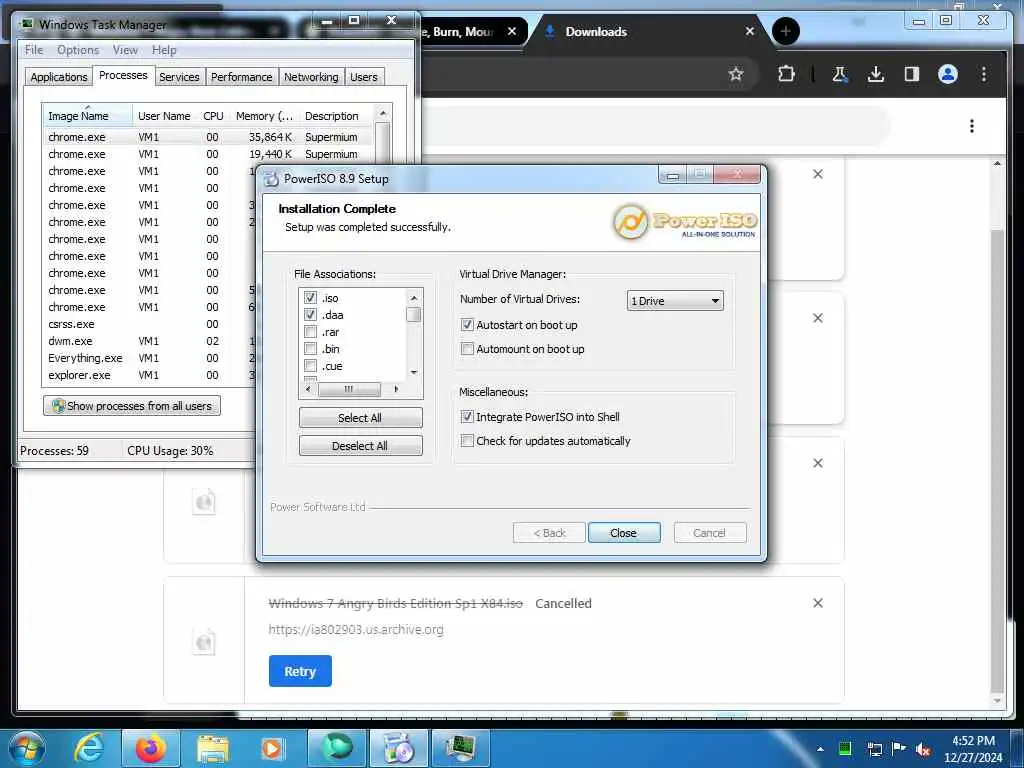This screenshot has height=768, width=1024.
Task: Toggle Autostart on boot up
Action: 467,325
